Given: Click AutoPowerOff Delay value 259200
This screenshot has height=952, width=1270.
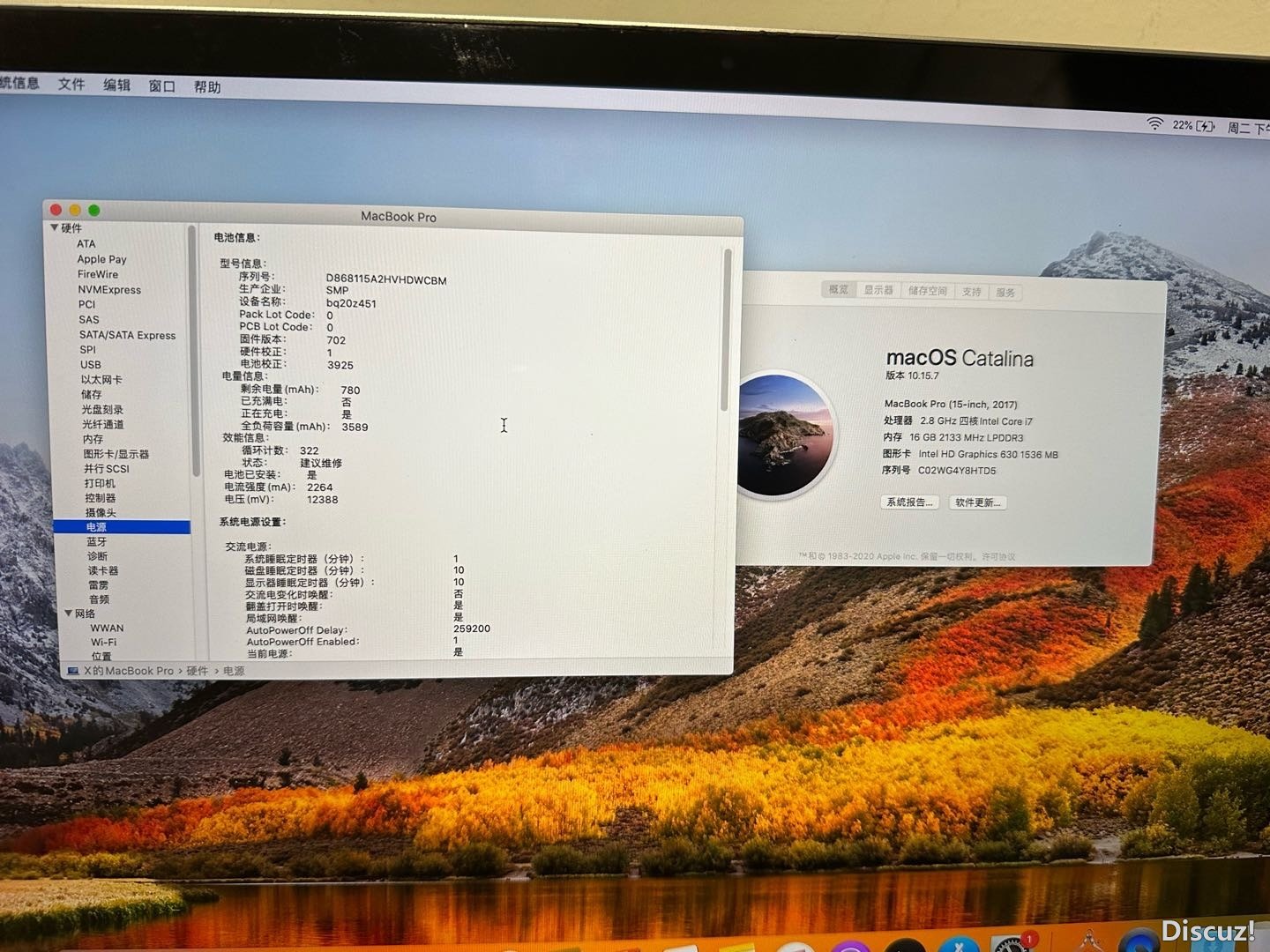Looking at the screenshot, I should [x=472, y=628].
